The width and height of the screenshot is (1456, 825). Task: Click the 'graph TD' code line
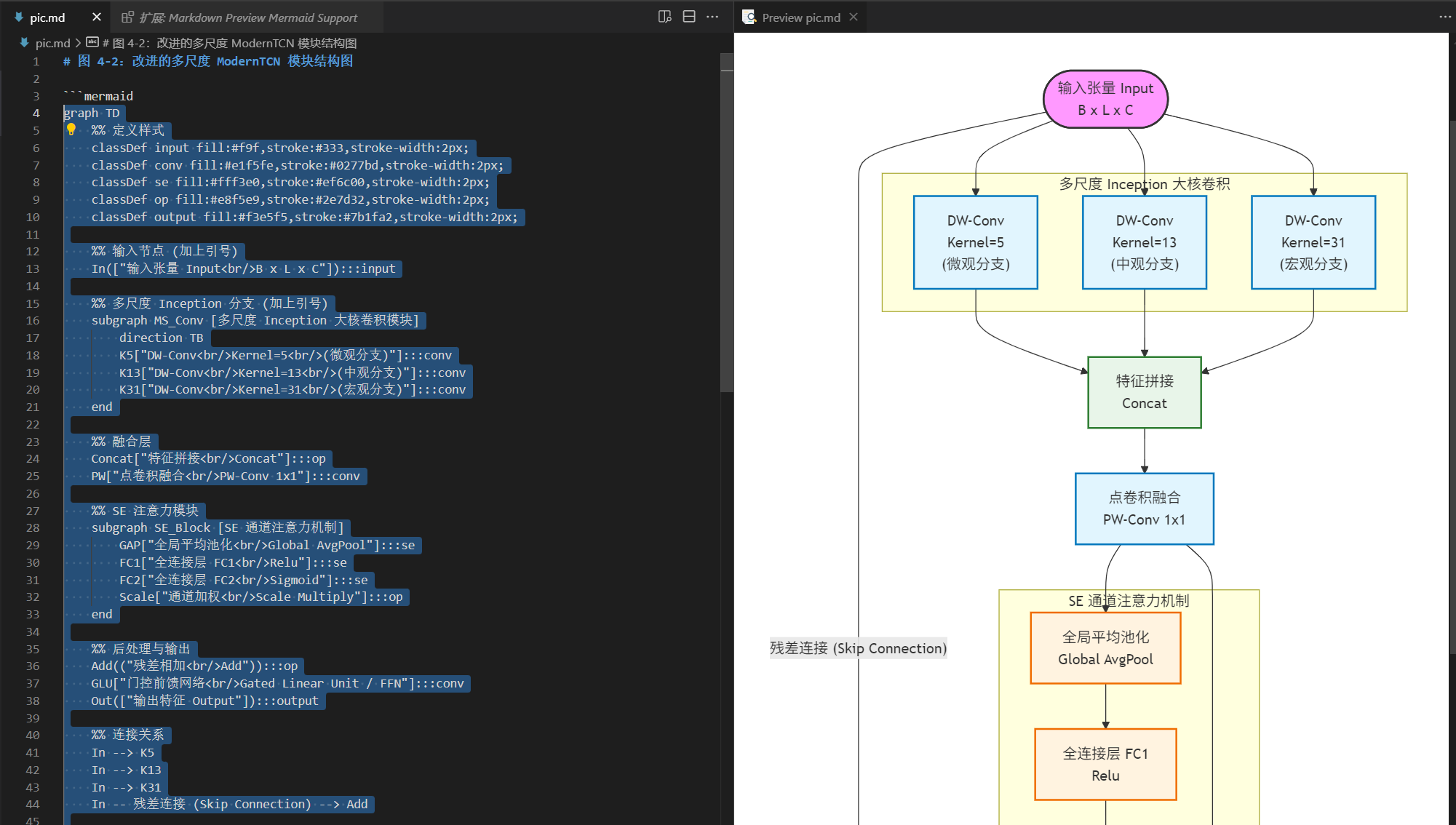[92, 113]
